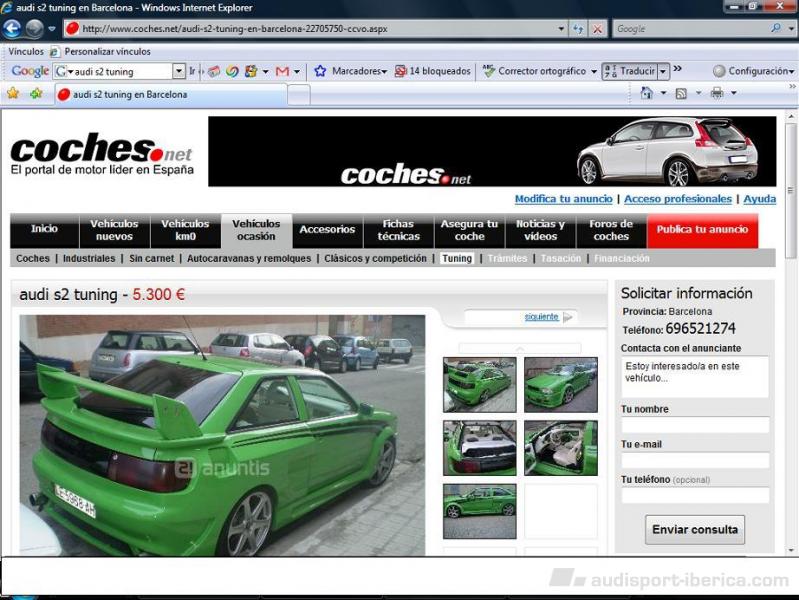Select the Clásicos y competición submenu link
799x600 pixels.
click(x=376, y=258)
